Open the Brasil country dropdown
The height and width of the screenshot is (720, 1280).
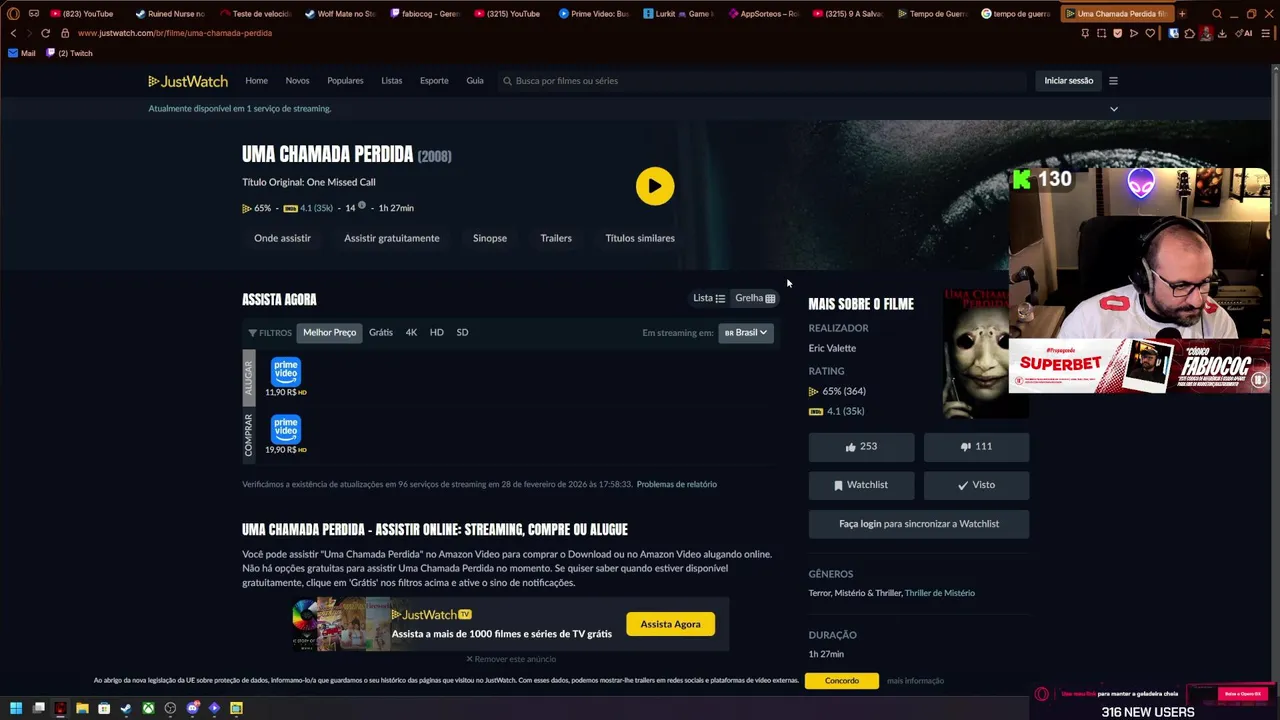(746, 333)
